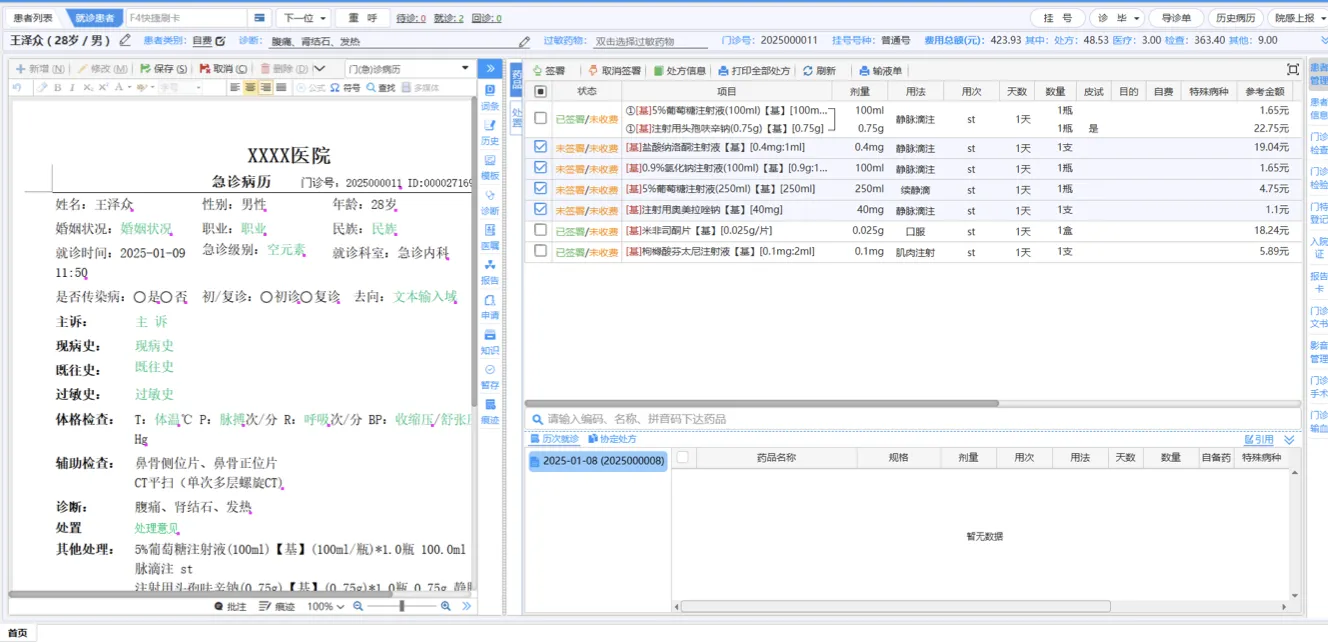Uncheck the 盐酸纳洛酮注射液 row checkbox
The width and height of the screenshot is (1328, 642).
(540, 146)
